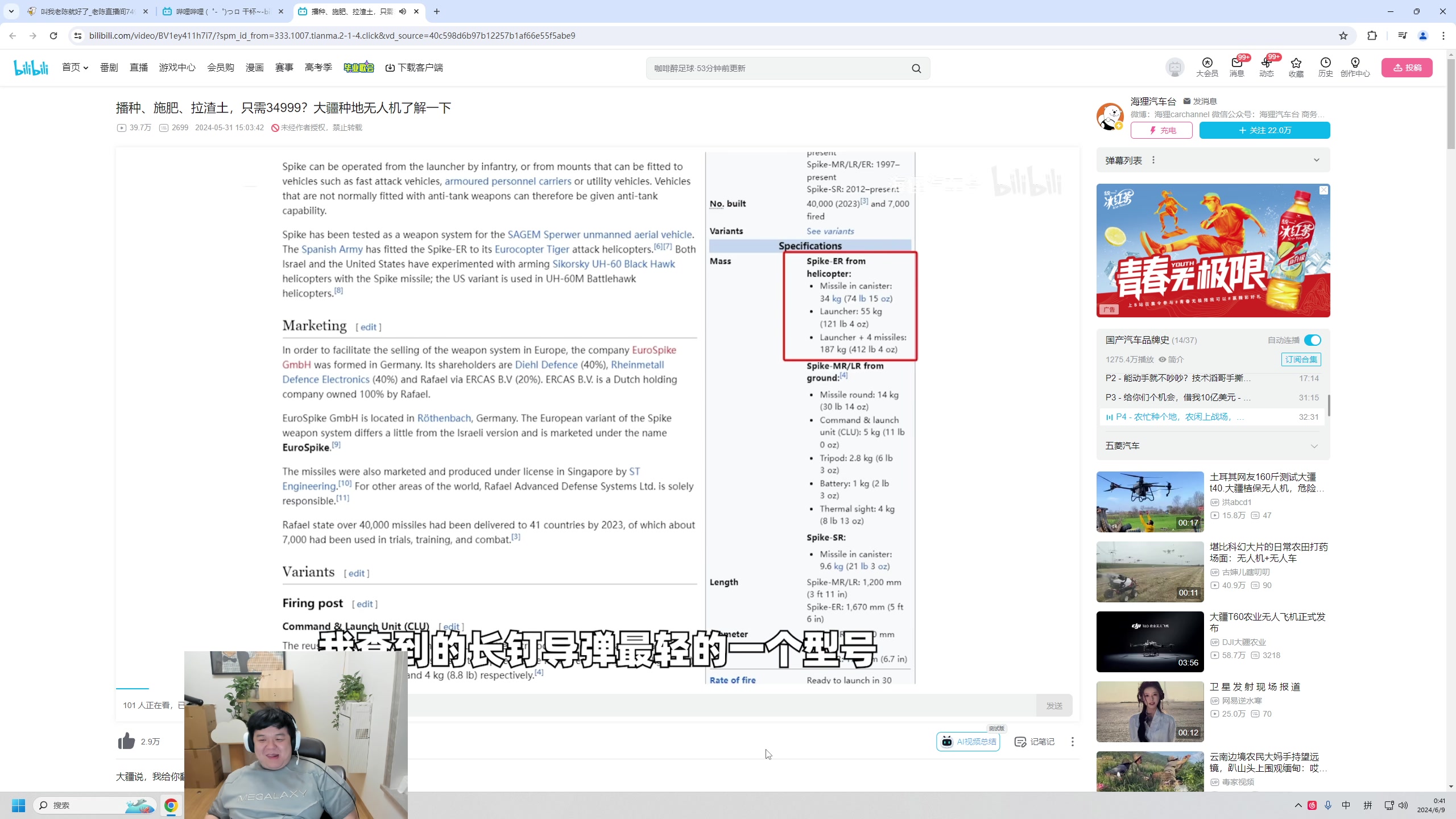Screen dimensions: 1456x819
Task: Click the pink 投稿 upload button
Action: (x=1407, y=68)
